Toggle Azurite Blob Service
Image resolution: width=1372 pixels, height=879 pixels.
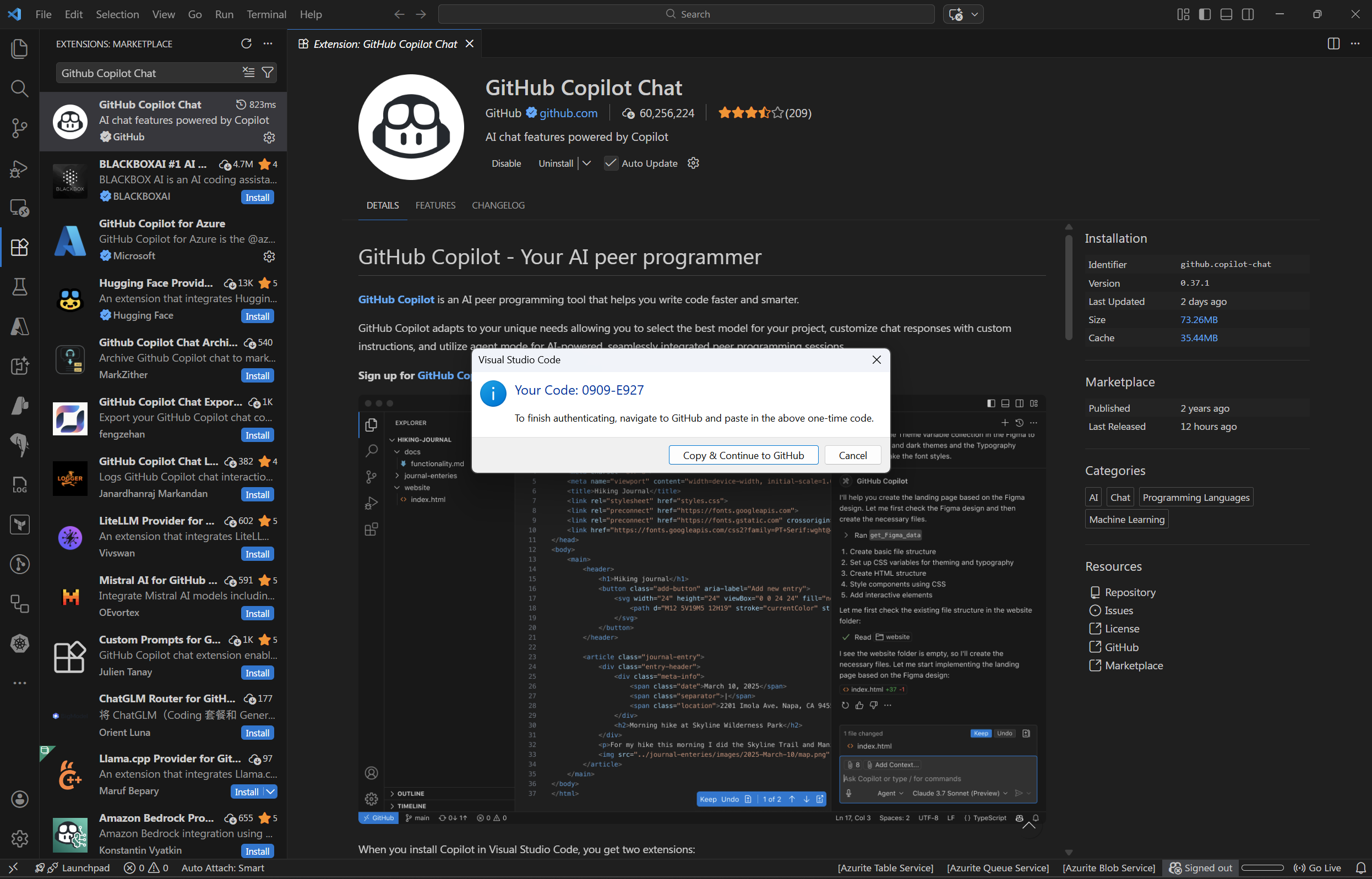pyautogui.click(x=1109, y=867)
